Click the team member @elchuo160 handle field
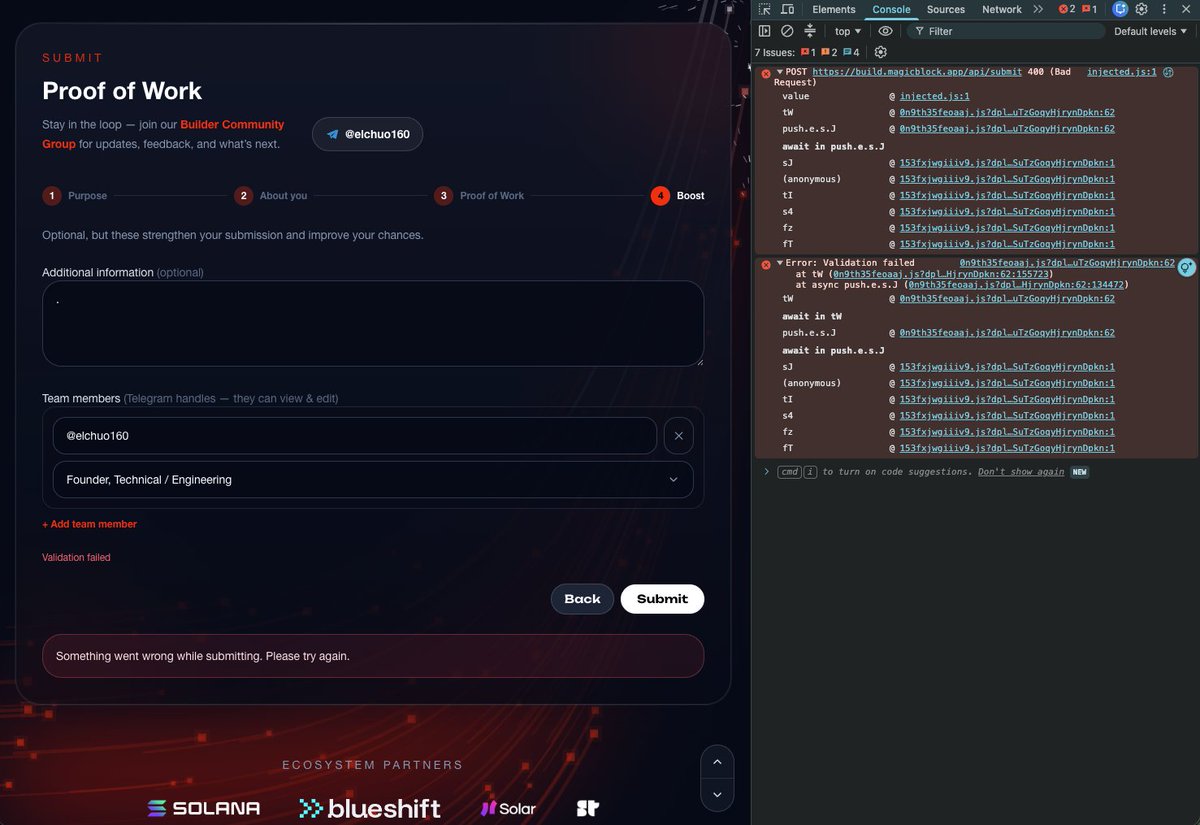Screen dimensions: 1200x825 [x=355, y=436]
